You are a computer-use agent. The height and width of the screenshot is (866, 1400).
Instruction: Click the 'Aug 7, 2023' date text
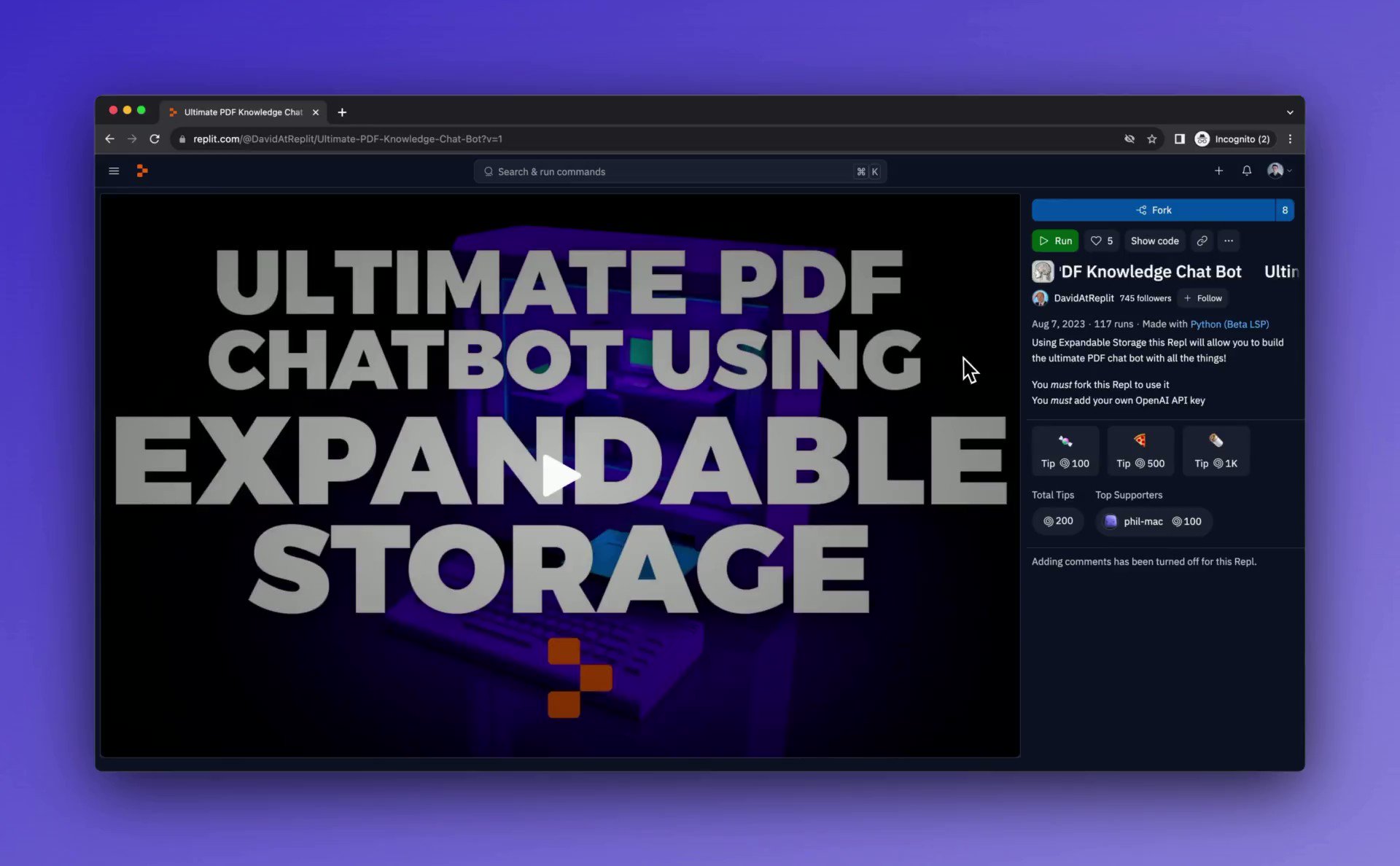tap(1058, 324)
